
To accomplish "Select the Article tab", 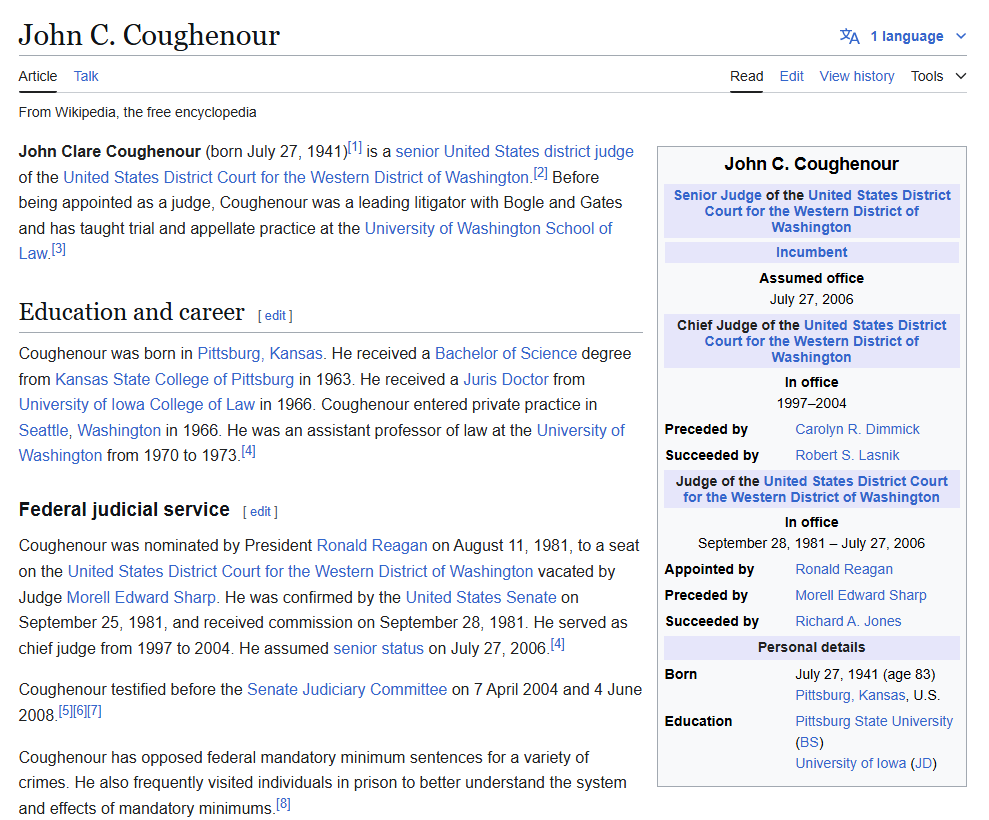I will (x=38, y=76).
